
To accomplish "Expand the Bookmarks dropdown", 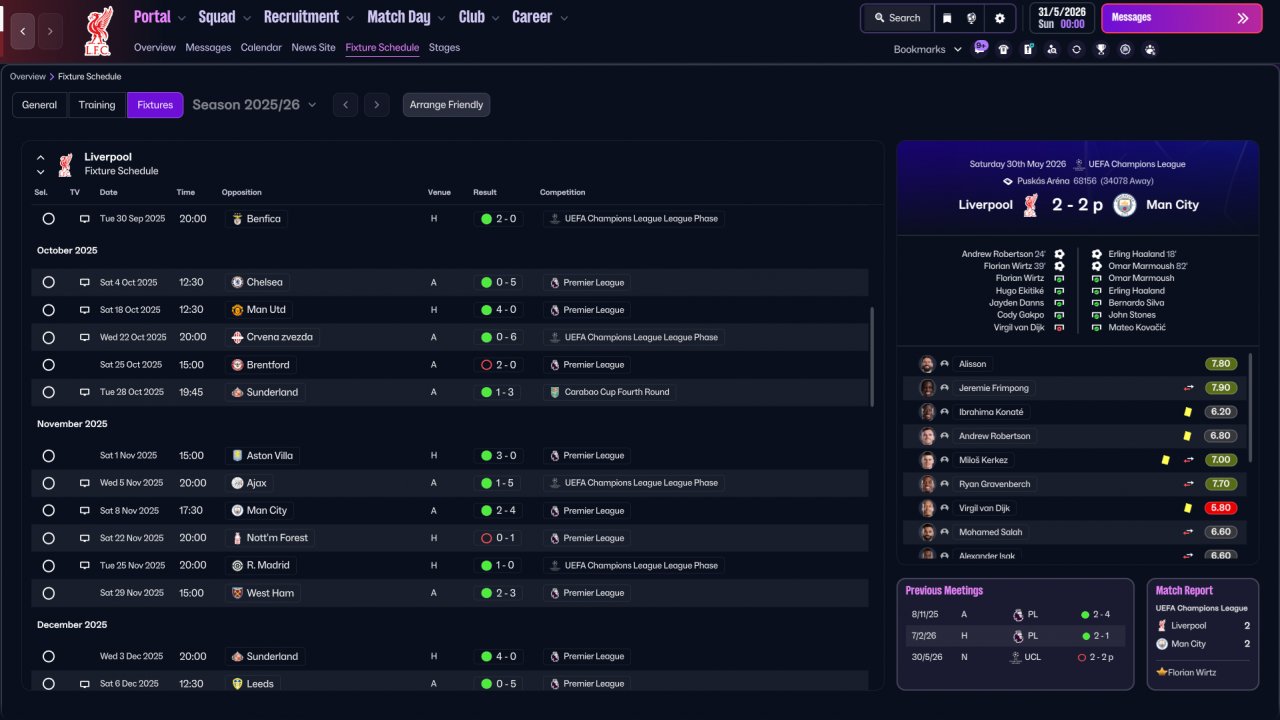I will (927, 49).
